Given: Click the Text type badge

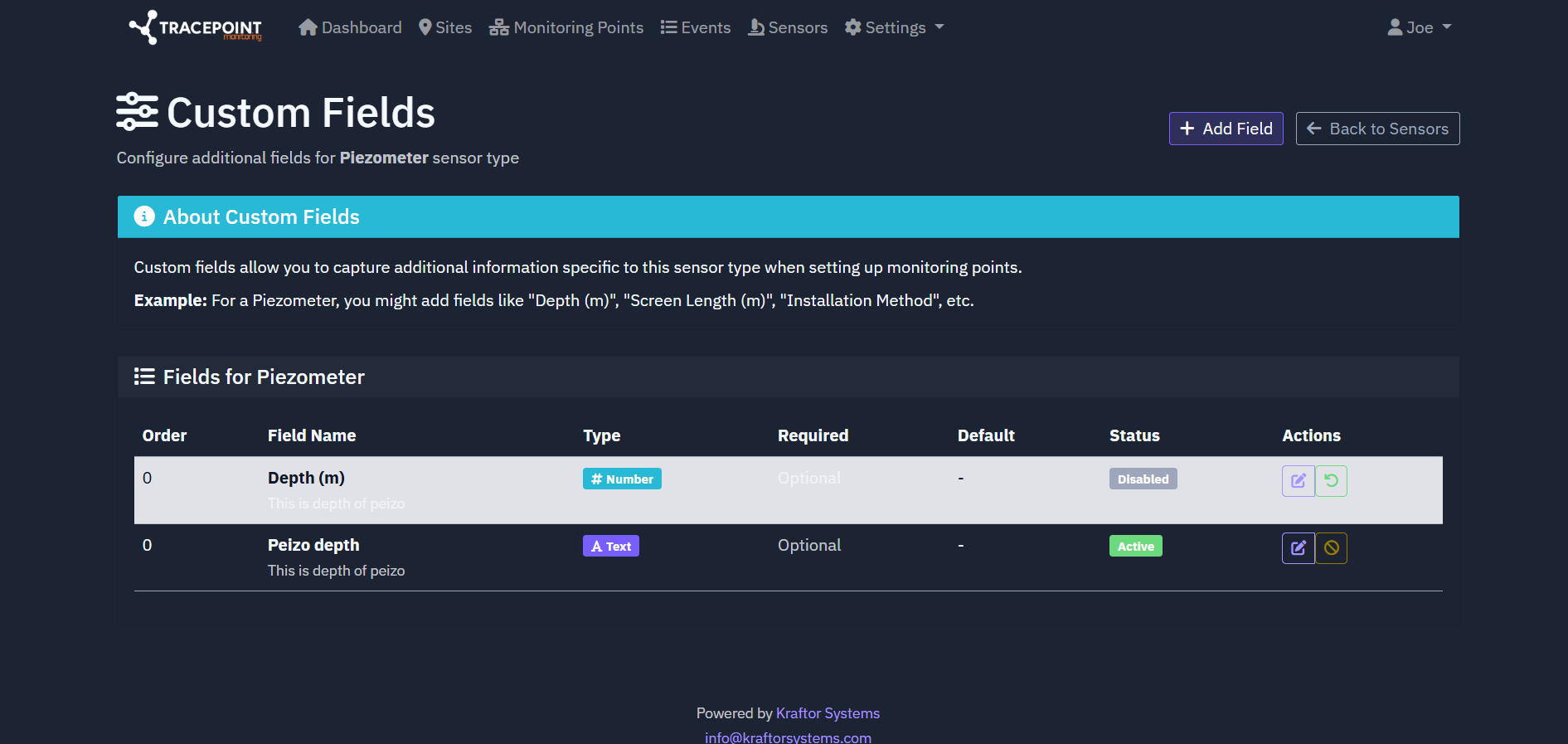Looking at the screenshot, I should point(611,546).
